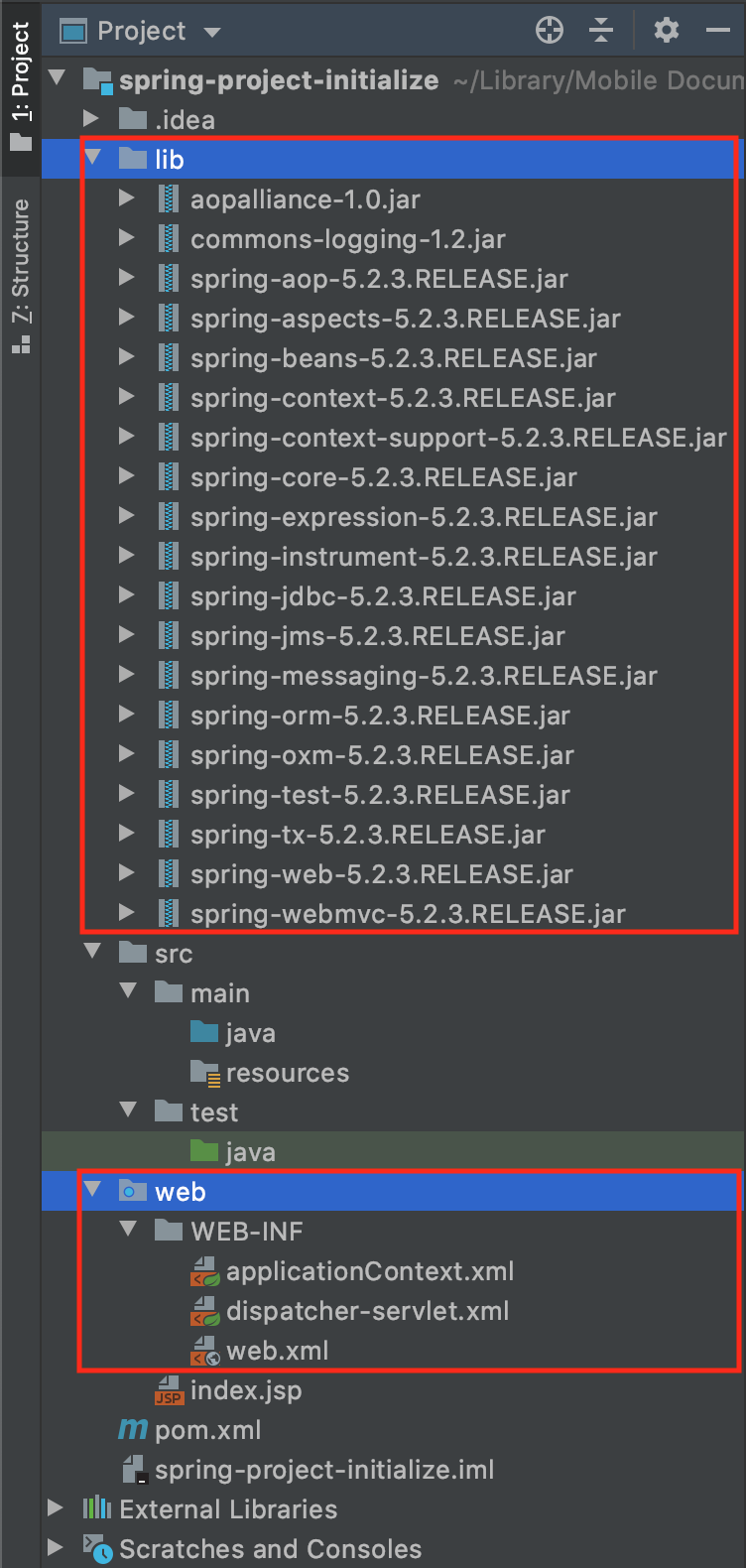Viewport: 746px width, 1568px height.
Task: Expand spring-tx-5.2.3.RELEASE.jar arrow
Action: (127, 834)
